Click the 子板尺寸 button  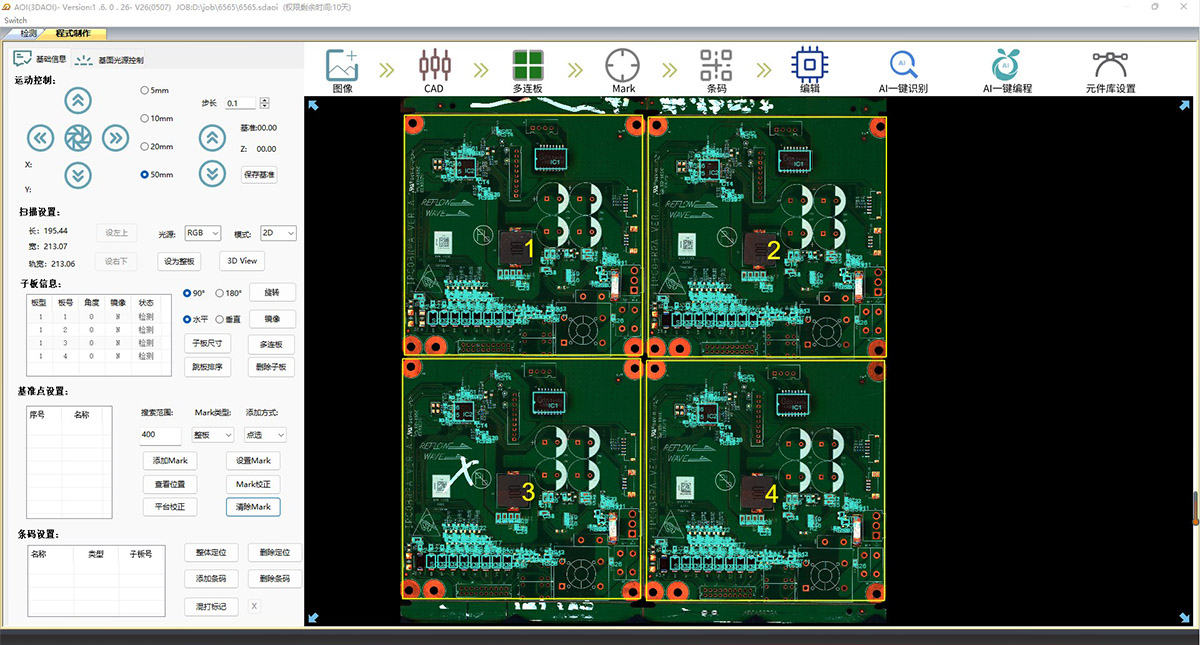click(x=207, y=343)
